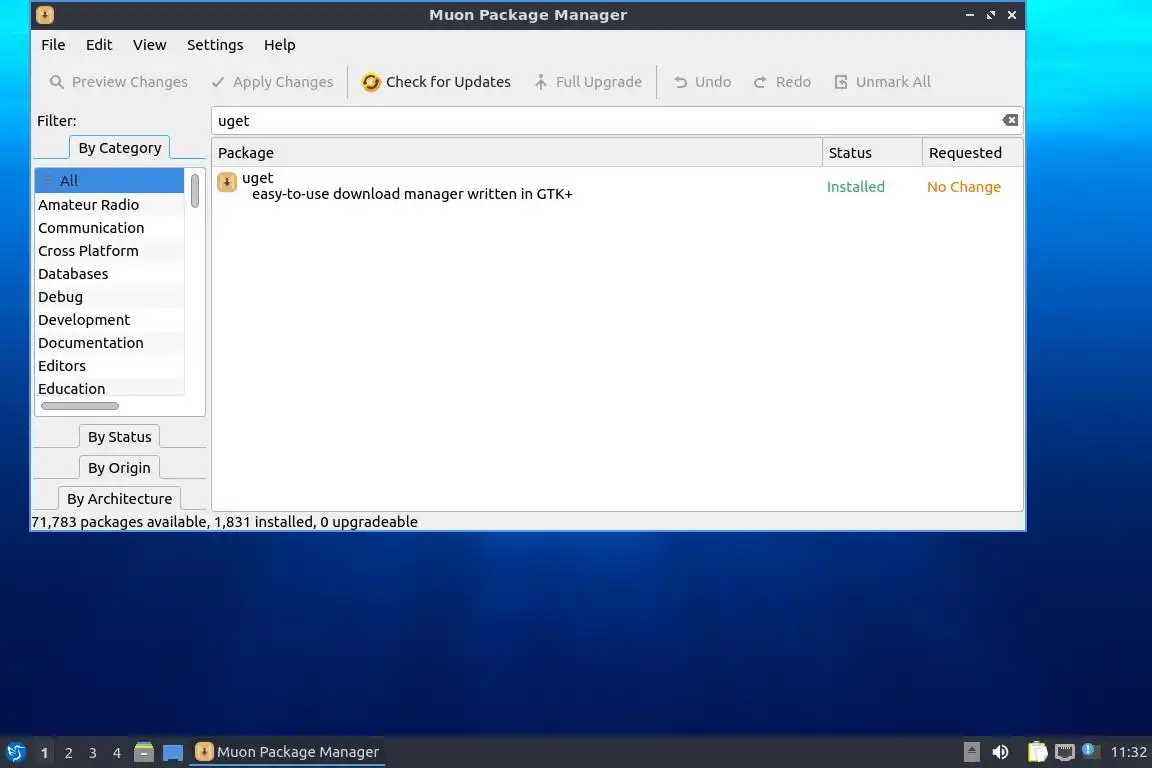Switch to the By Status filter tab

[x=119, y=437]
